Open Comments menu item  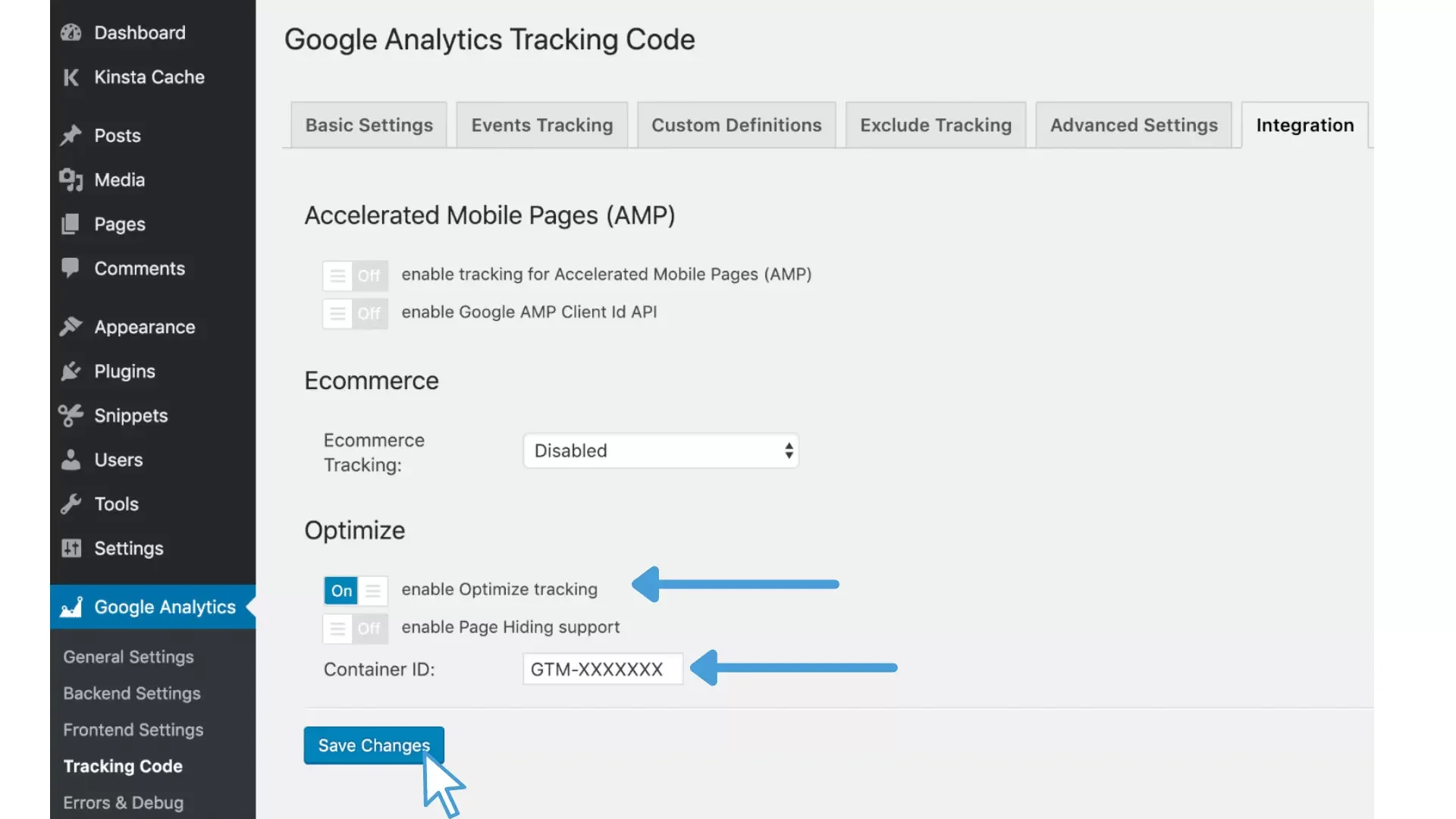[x=153, y=268]
